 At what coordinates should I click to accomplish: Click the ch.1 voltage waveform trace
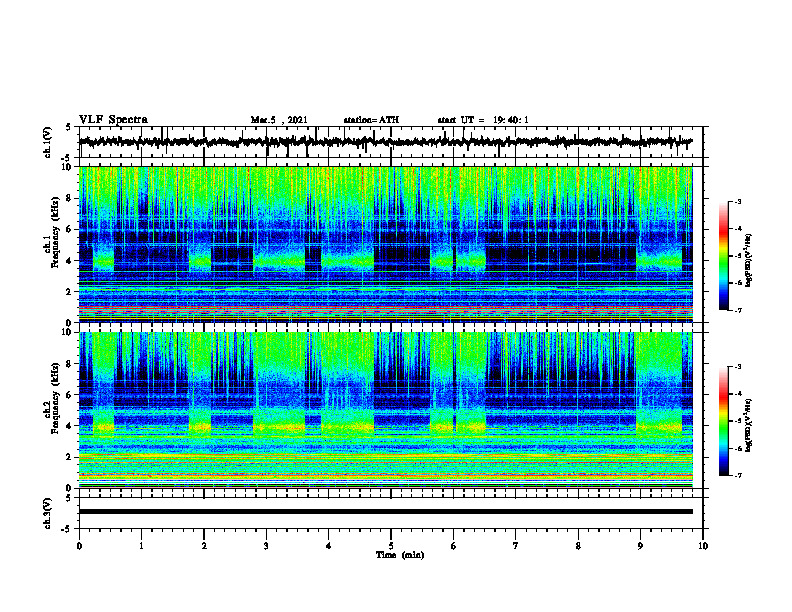[x=385, y=142]
